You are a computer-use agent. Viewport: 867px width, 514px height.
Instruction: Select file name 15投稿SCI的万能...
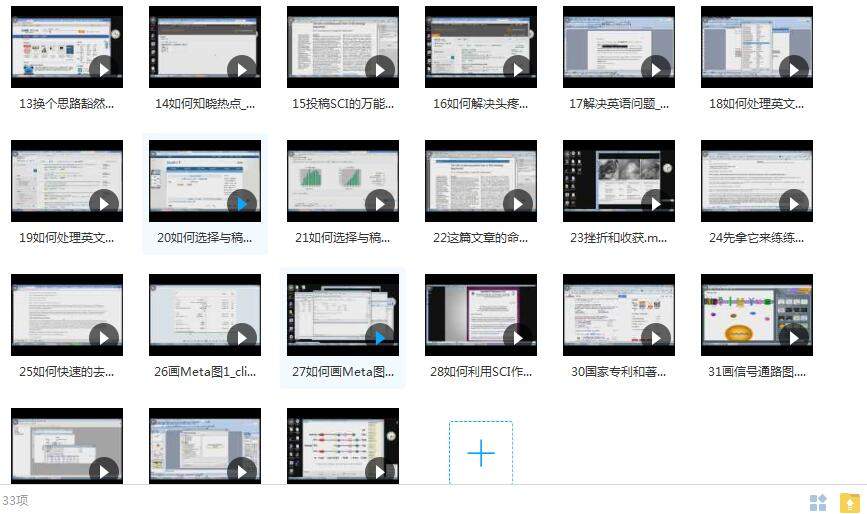pyautogui.click(x=343, y=103)
